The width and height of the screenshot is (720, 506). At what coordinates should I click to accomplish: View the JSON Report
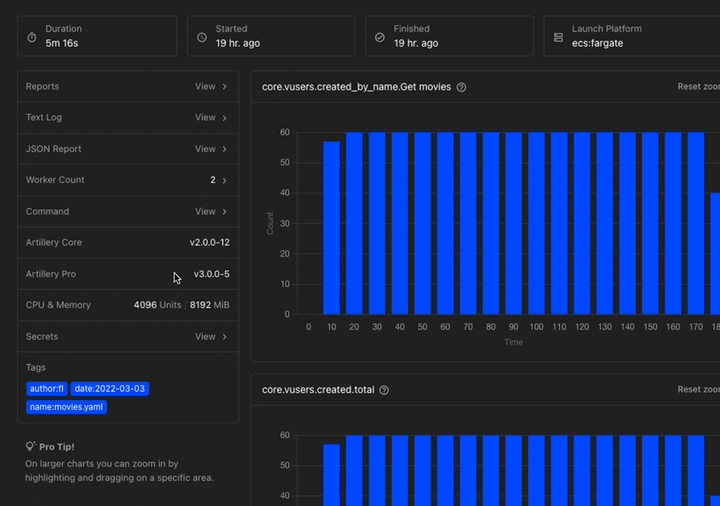206,149
